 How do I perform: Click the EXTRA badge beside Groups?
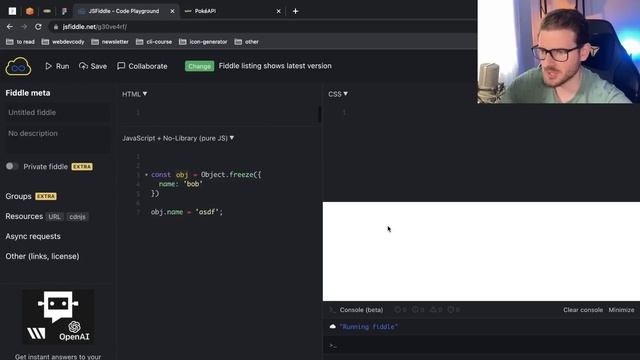pos(46,196)
